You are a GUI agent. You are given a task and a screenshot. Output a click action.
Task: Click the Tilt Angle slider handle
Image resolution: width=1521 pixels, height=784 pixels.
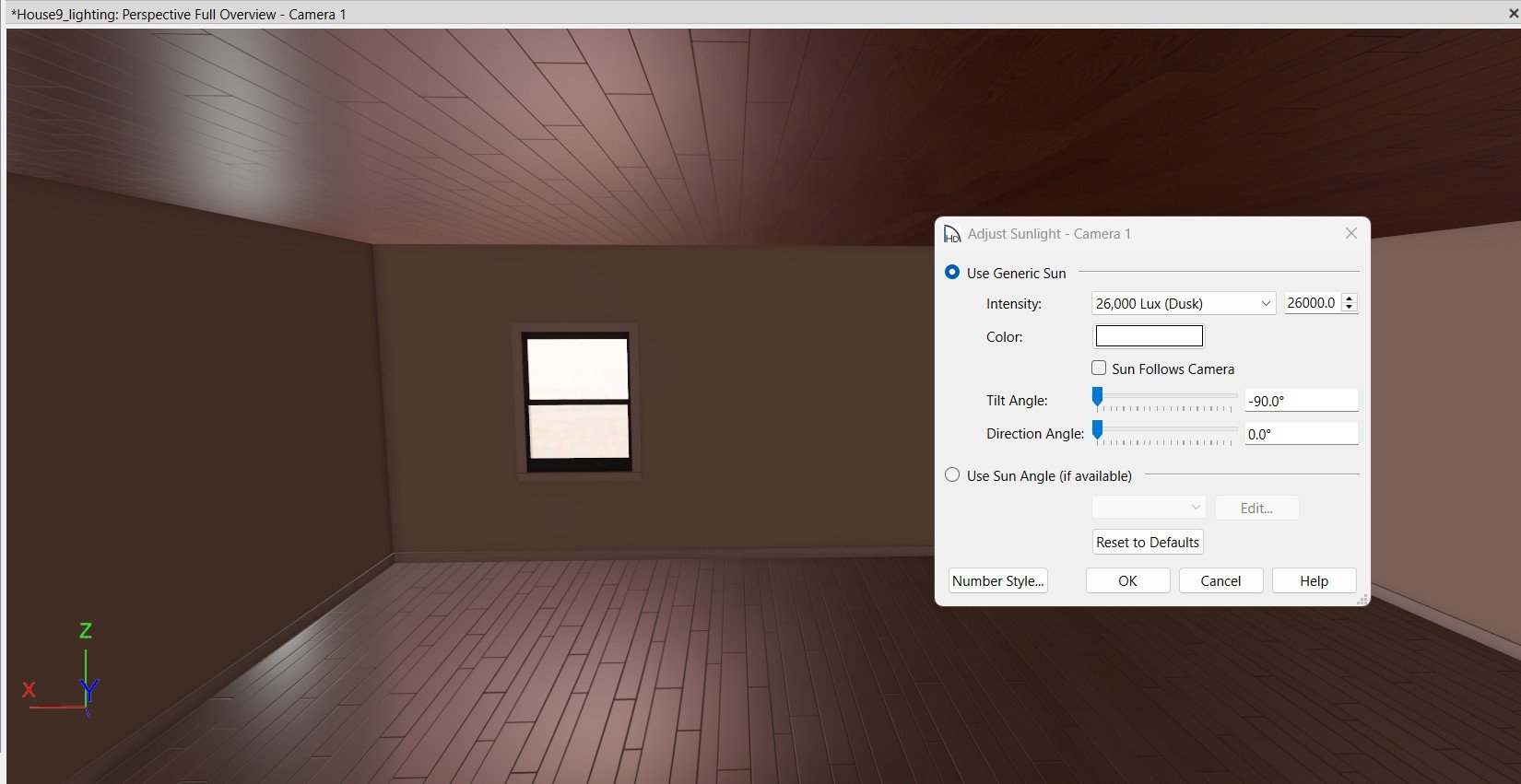(1097, 397)
